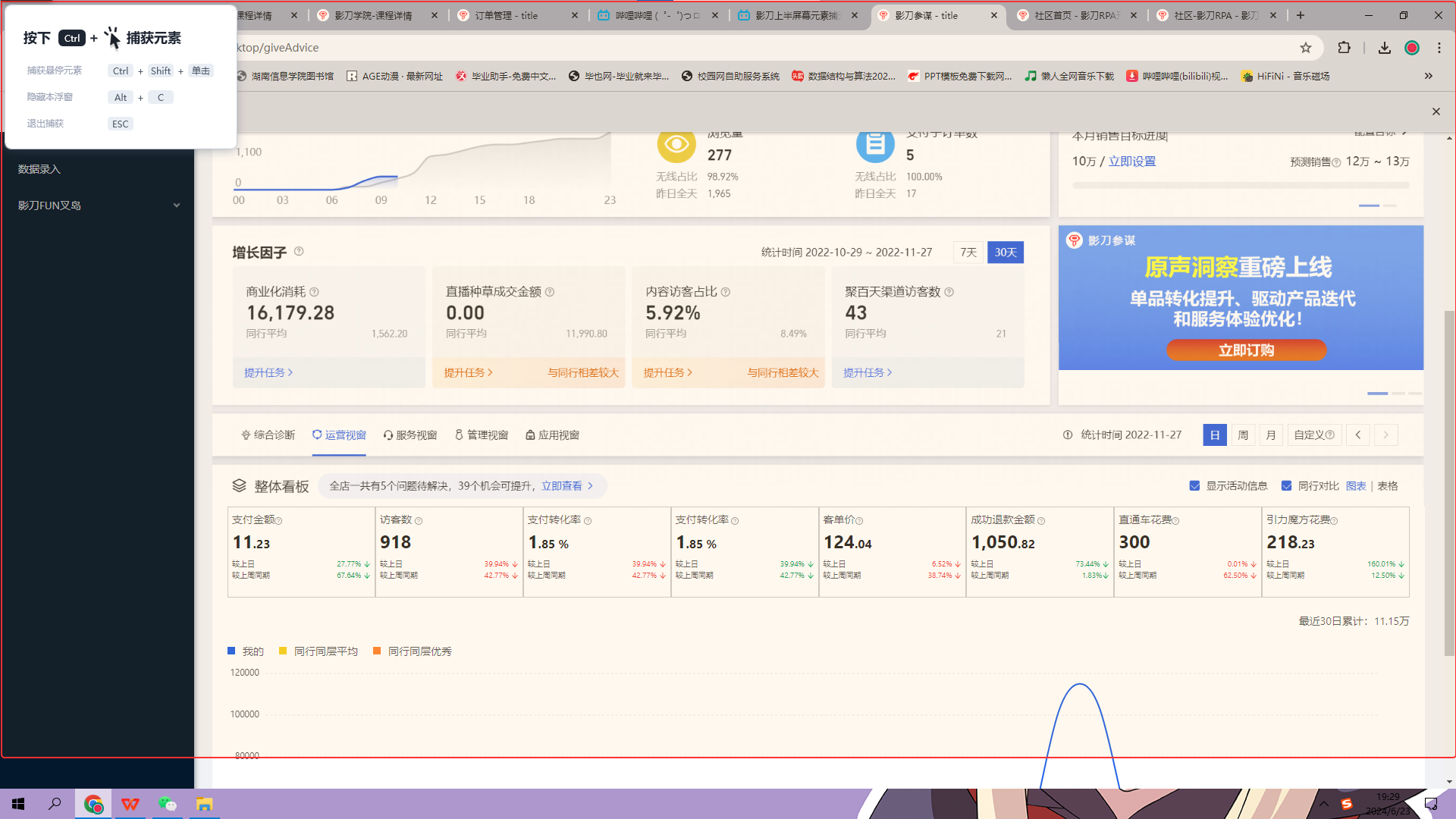Open WeChat from the taskbar
The image size is (1456, 819).
point(167,804)
